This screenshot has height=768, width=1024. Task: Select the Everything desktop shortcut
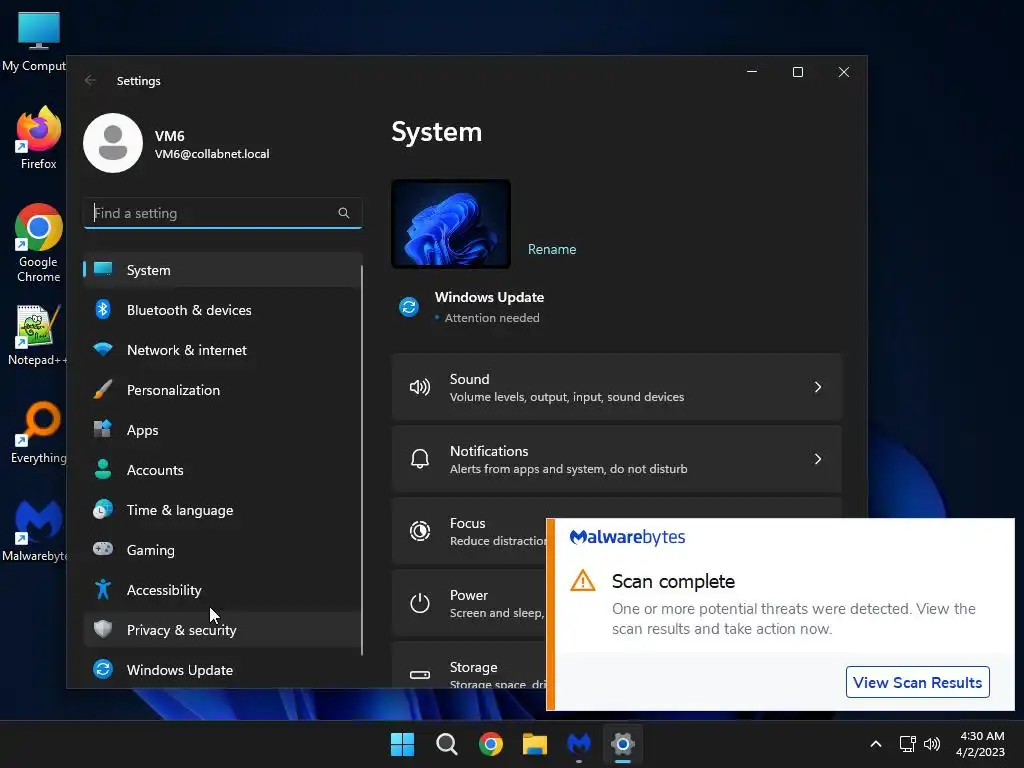pos(39,432)
